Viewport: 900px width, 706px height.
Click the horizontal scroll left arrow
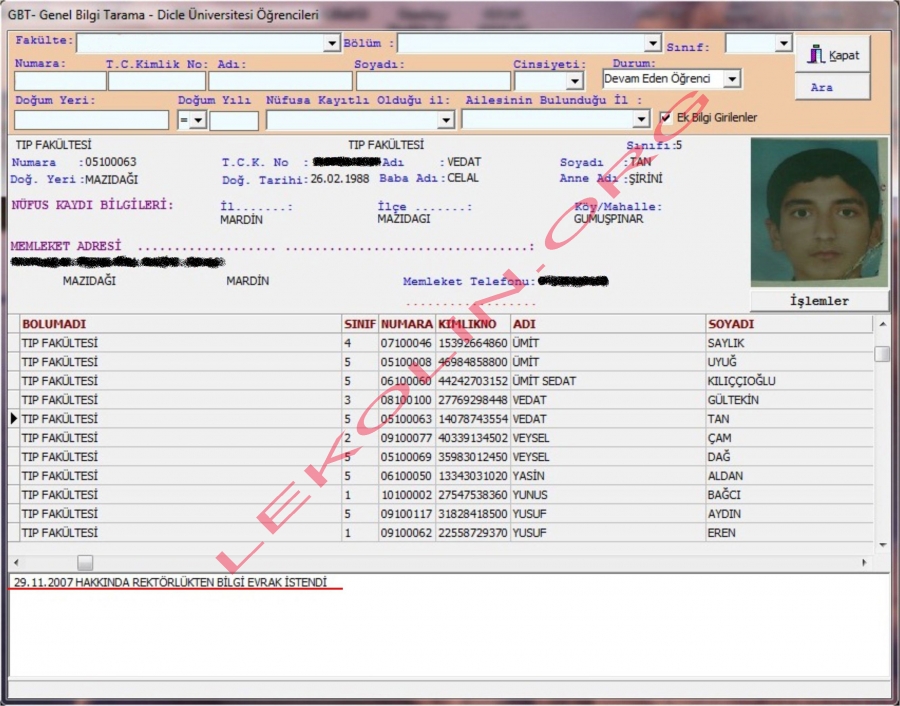pos(16,563)
